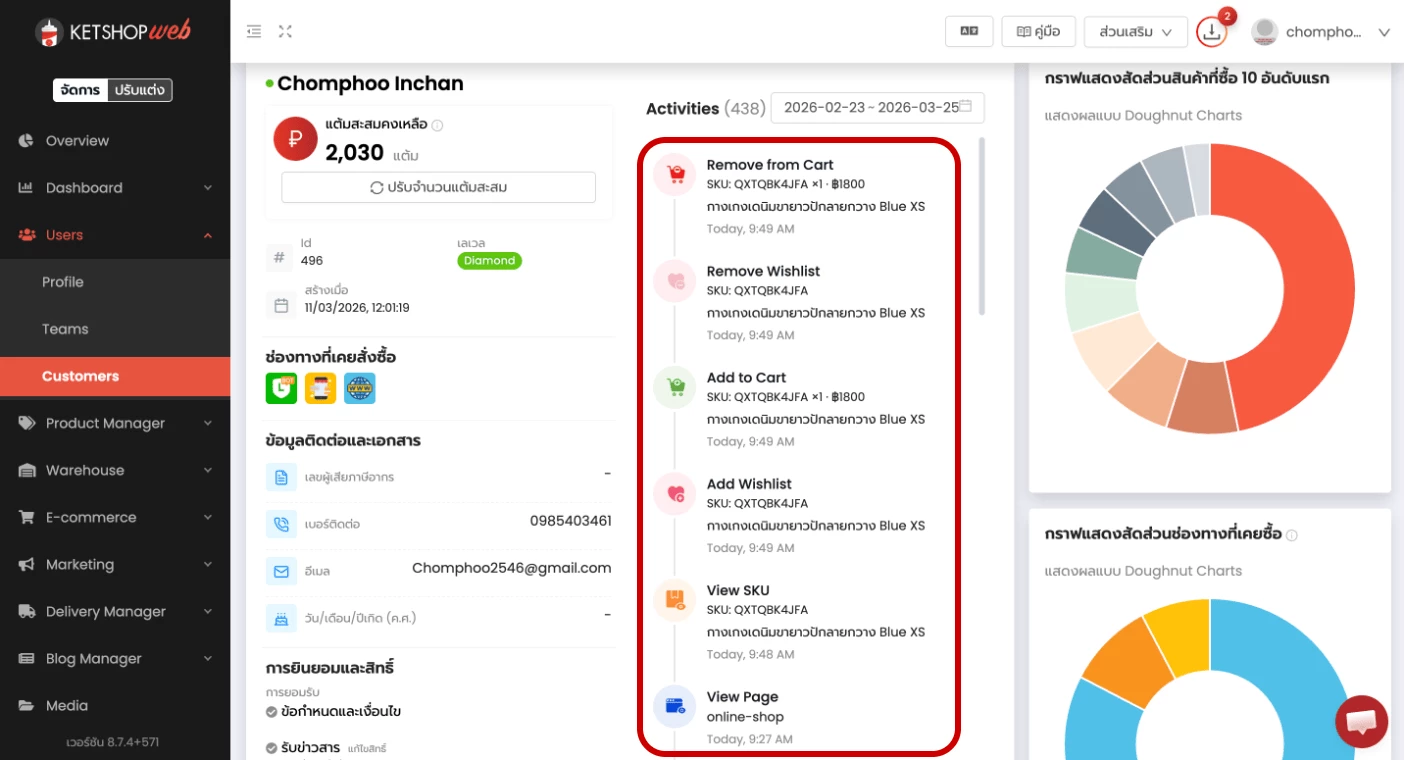Open the คู่มือ manual button
This screenshot has width=1406, height=760.
pyautogui.click(x=1038, y=32)
